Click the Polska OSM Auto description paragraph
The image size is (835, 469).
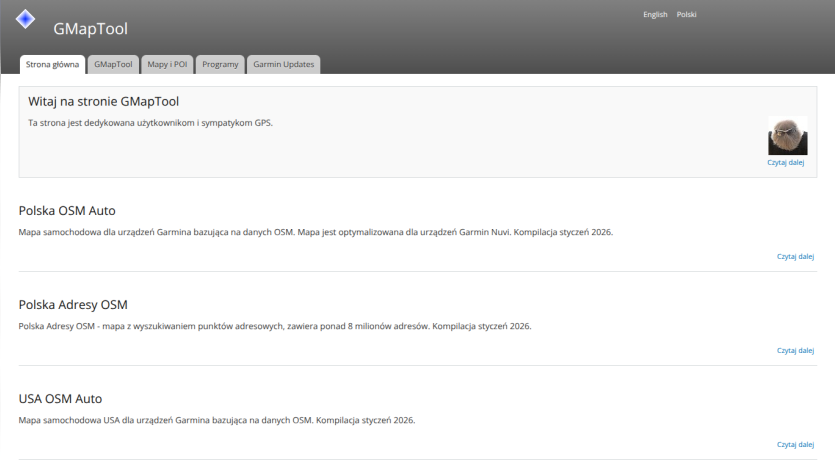tap(316, 232)
